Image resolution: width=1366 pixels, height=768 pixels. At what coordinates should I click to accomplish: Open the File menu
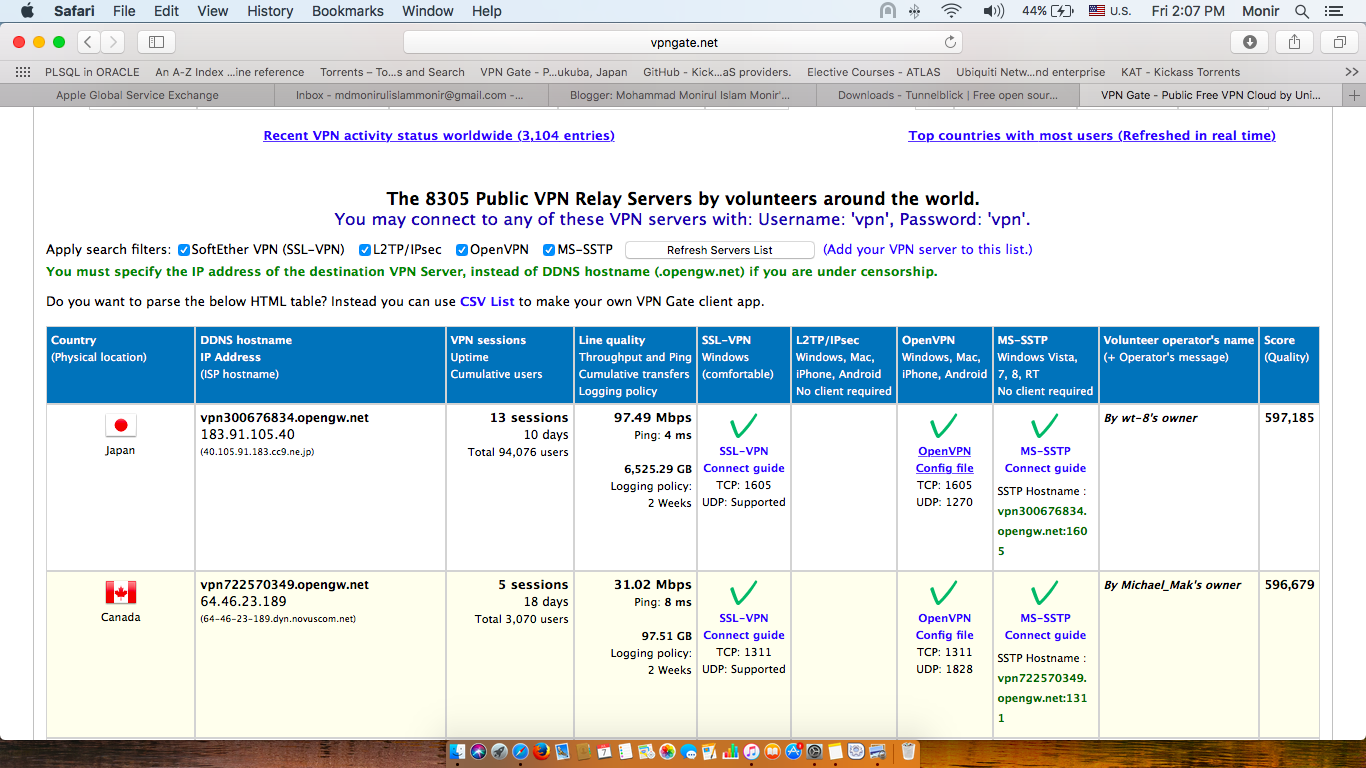124,11
